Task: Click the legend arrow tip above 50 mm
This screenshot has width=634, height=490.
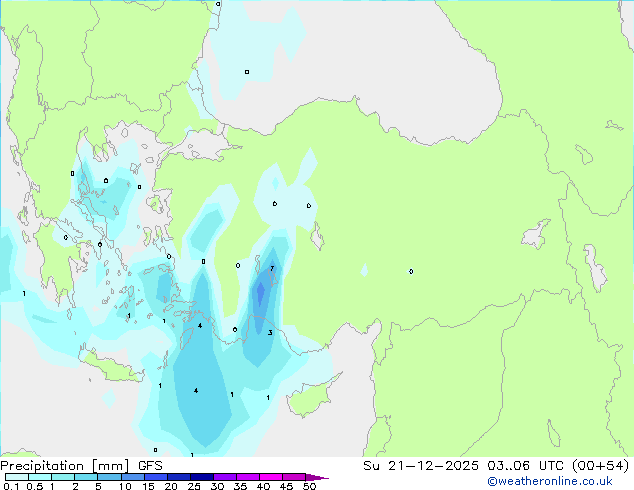Action: pos(317,477)
